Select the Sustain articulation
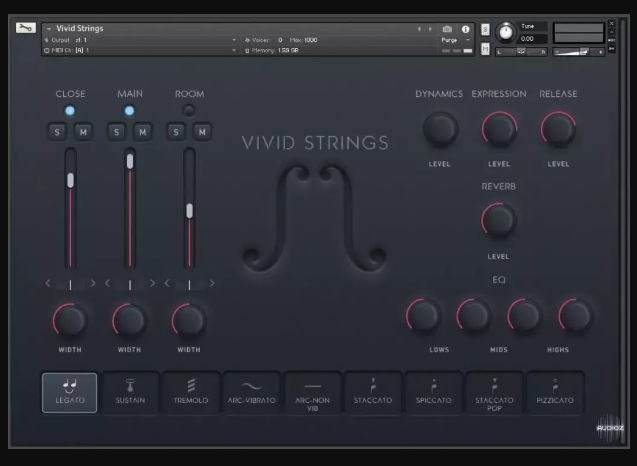The image size is (637, 466). pyautogui.click(x=130, y=392)
